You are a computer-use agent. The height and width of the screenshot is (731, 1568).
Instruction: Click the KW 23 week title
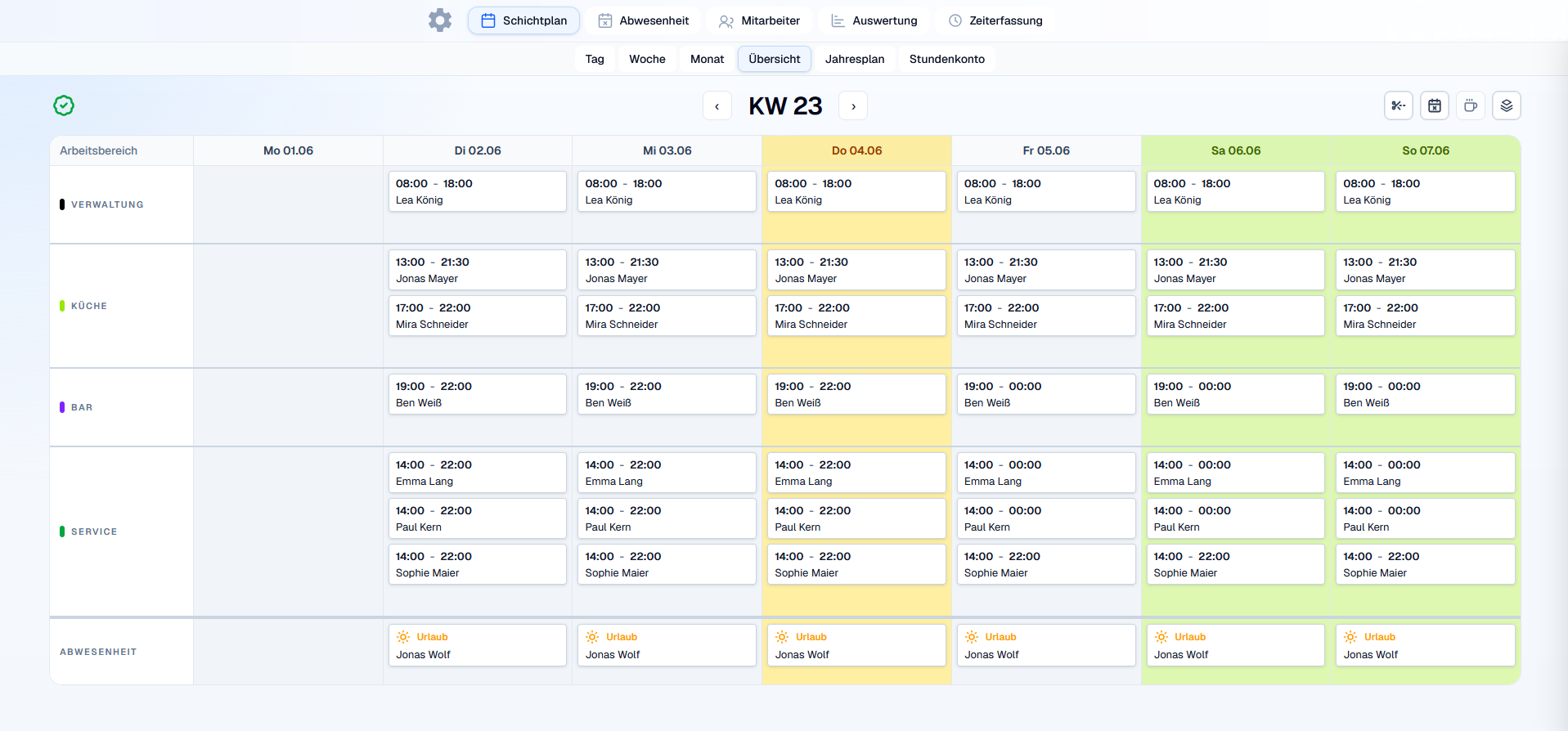coord(785,106)
